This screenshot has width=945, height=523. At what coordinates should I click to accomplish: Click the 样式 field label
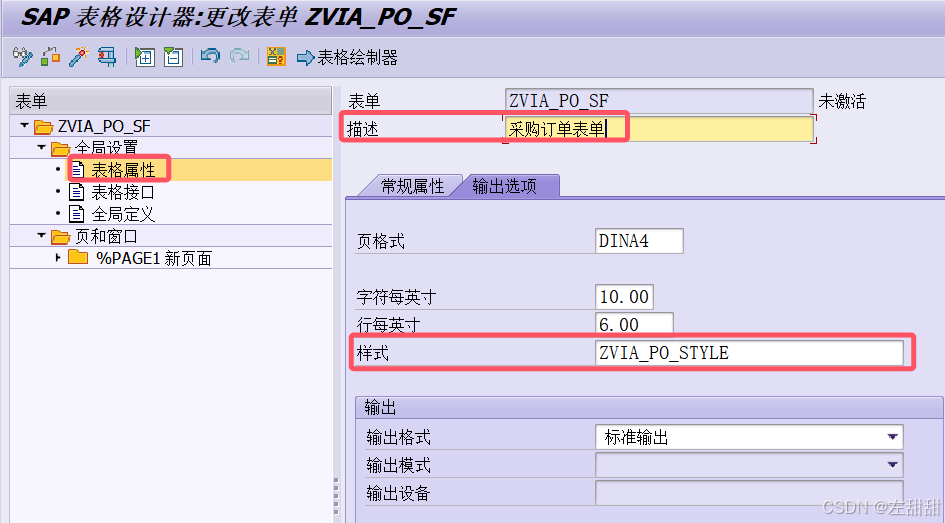point(372,353)
